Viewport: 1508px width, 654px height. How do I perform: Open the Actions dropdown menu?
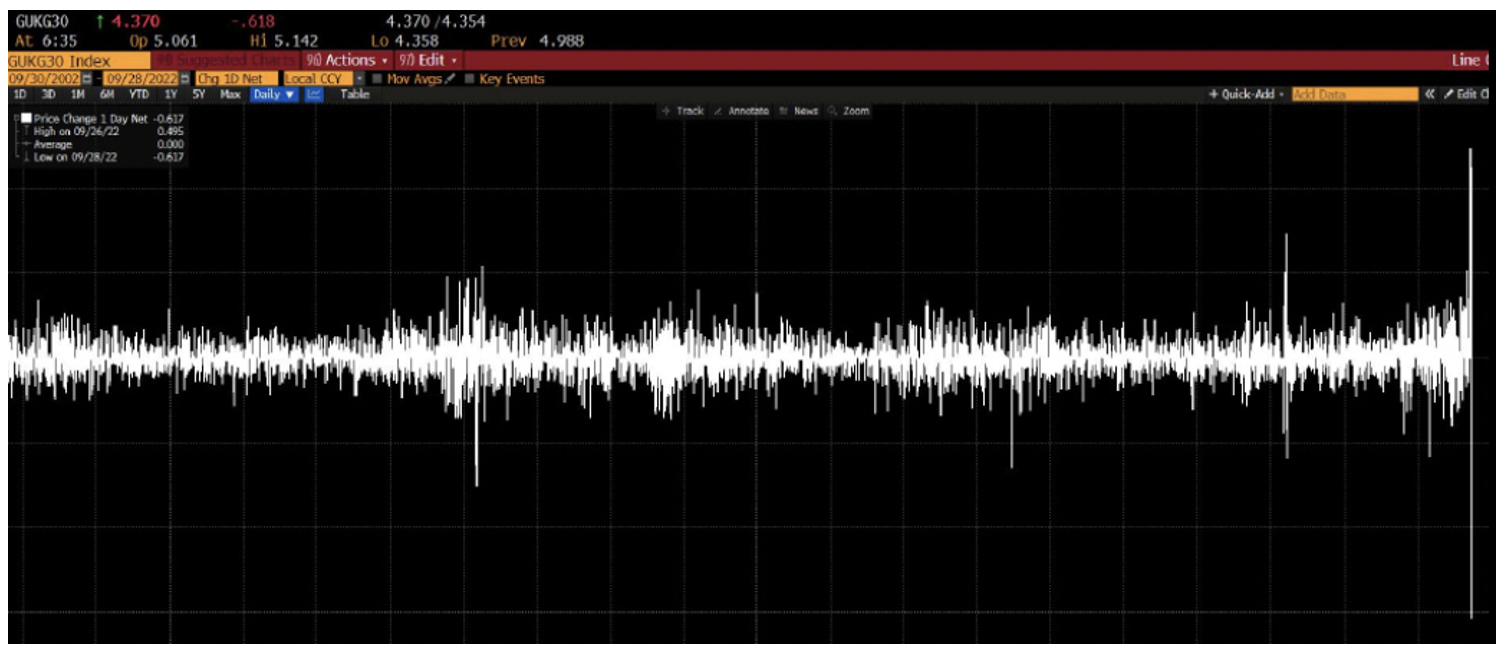pyautogui.click(x=347, y=60)
